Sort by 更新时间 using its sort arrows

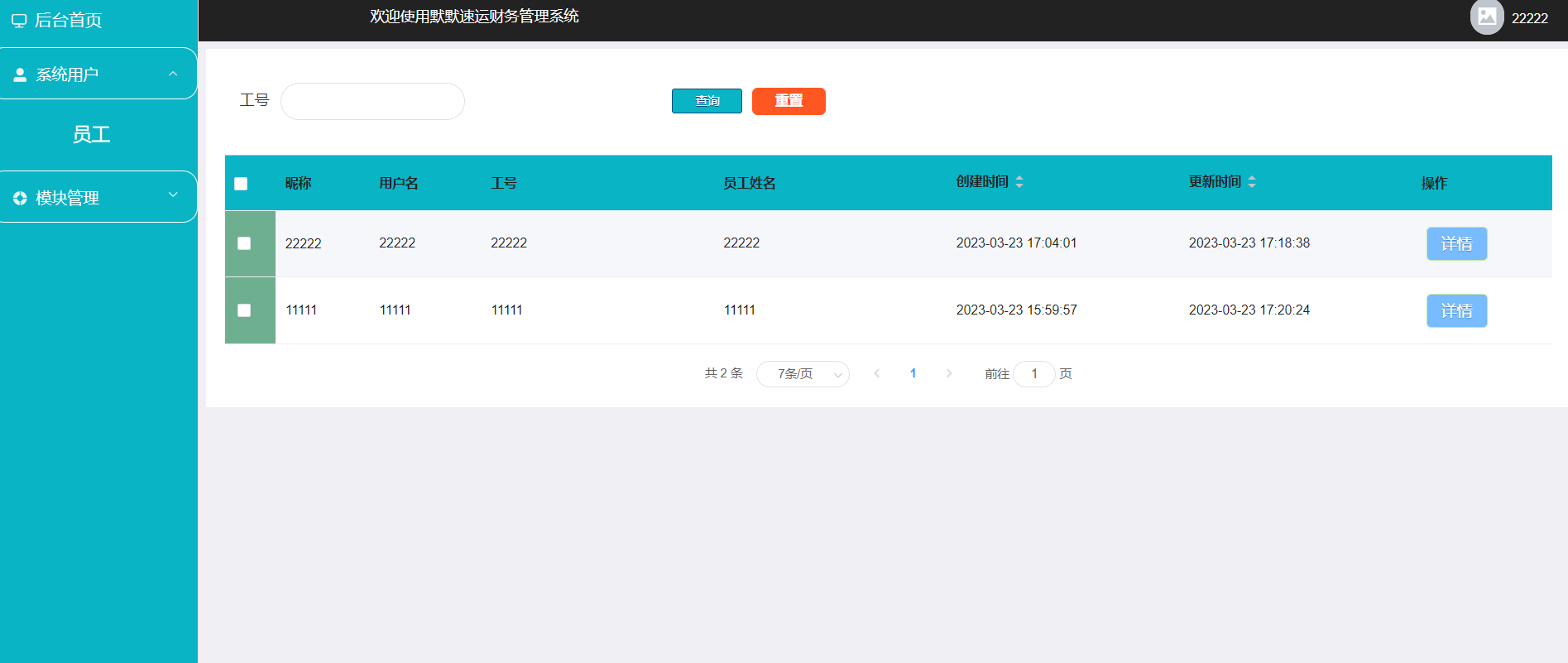click(x=1252, y=182)
